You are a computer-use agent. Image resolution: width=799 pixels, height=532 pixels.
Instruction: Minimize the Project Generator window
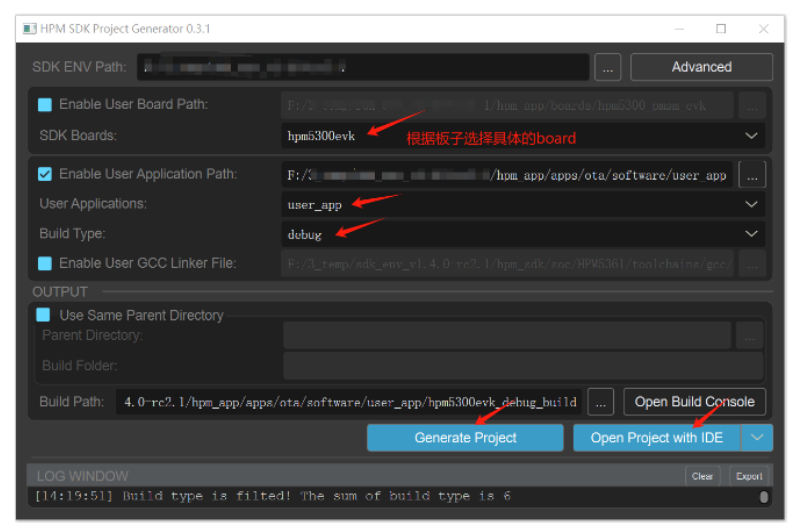679,29
